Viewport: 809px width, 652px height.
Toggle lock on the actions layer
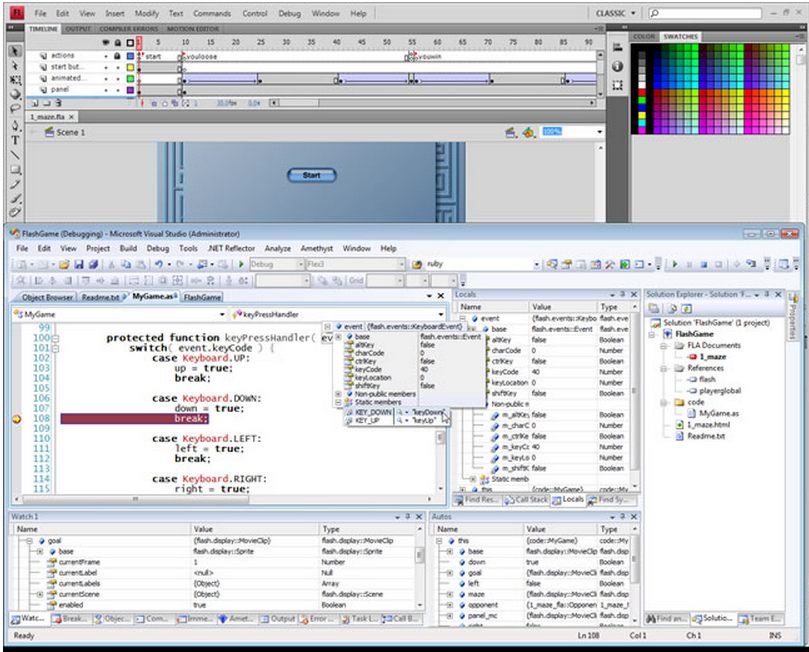pyautogui.click(x=118, y=56)
